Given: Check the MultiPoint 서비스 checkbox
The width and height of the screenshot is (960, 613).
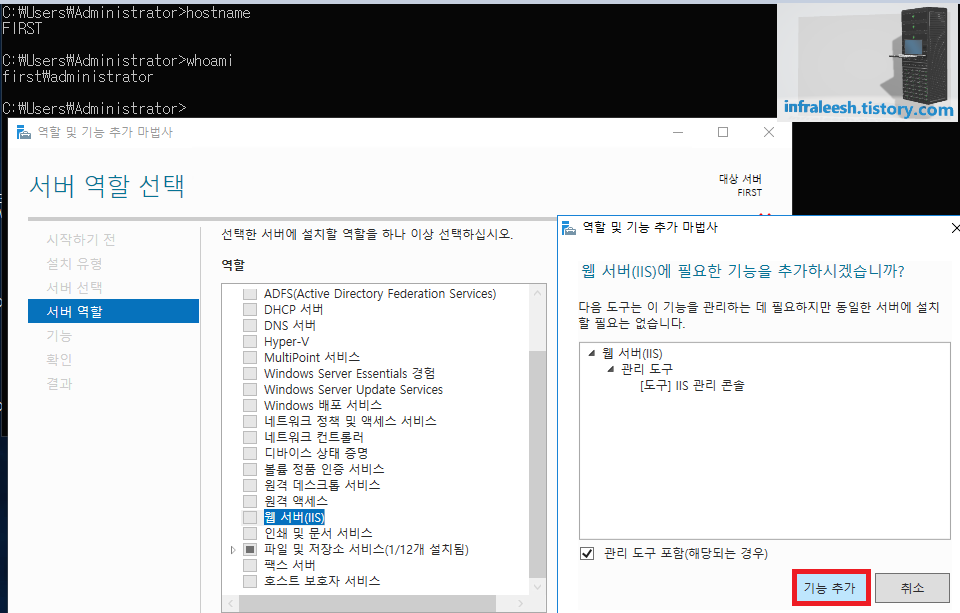Looking at the screenshot, I should click(x=250, y=358).
